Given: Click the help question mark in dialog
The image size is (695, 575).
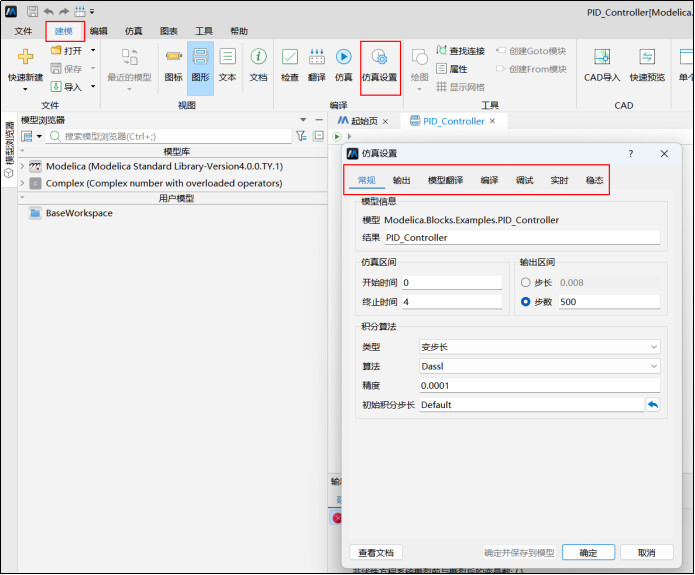Looking at the screenshot, I should 630,153.
